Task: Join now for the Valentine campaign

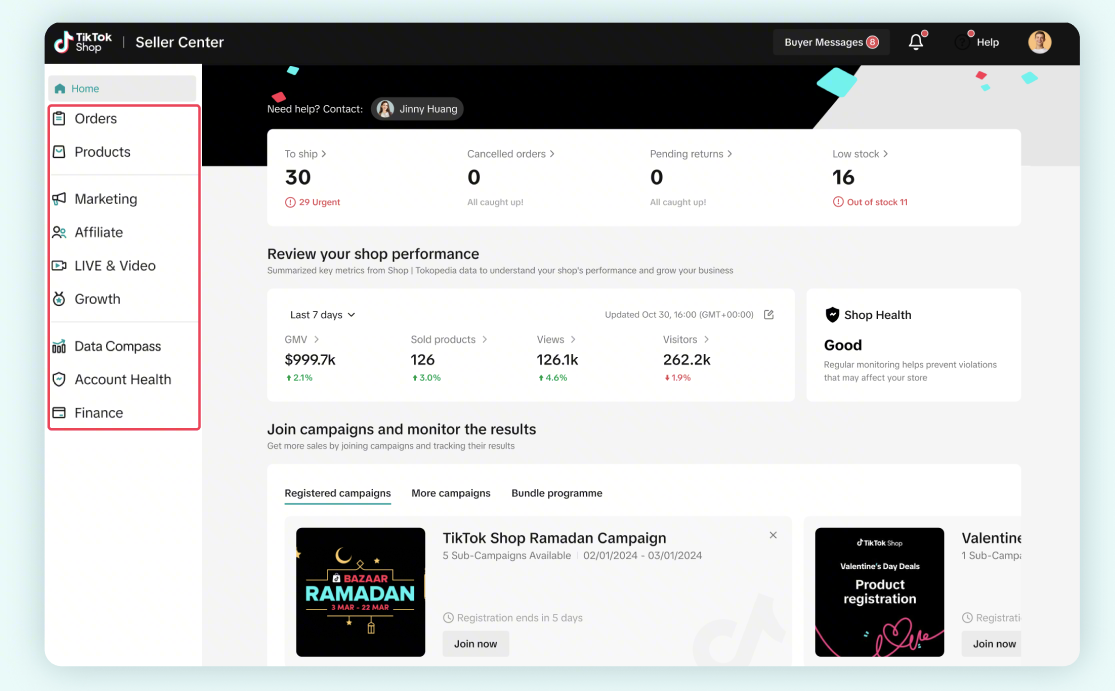Action: [x=992, y=644]
